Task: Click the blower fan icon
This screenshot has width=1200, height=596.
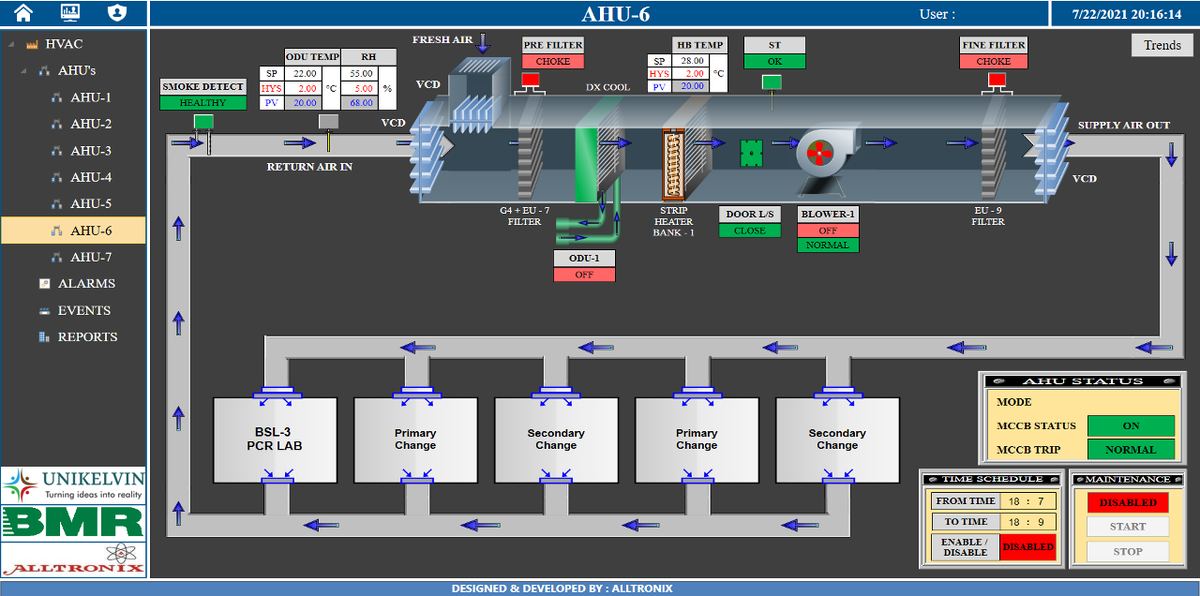Action: coord(826,154)
